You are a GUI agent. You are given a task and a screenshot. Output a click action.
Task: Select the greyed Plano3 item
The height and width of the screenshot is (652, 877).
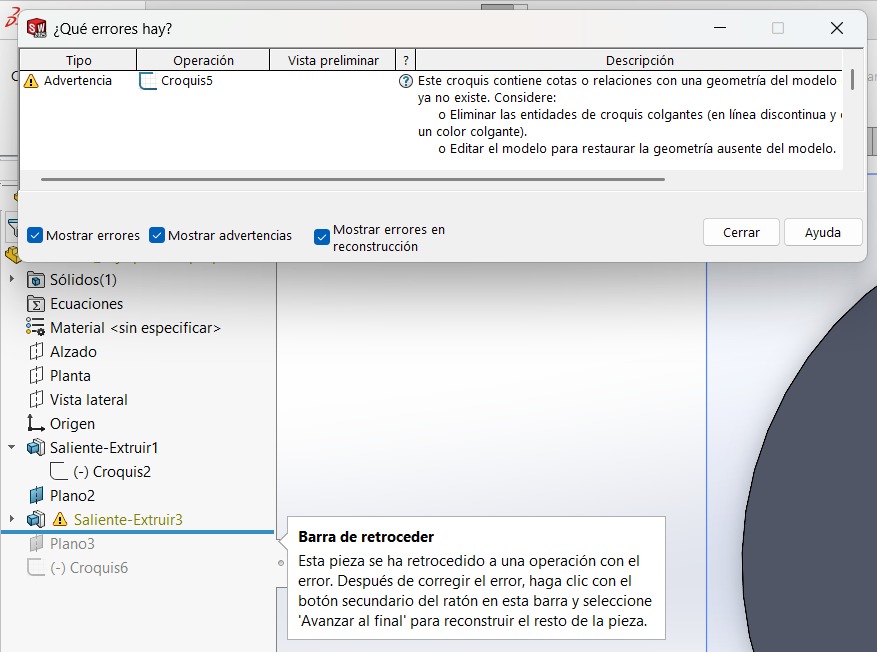72,544
